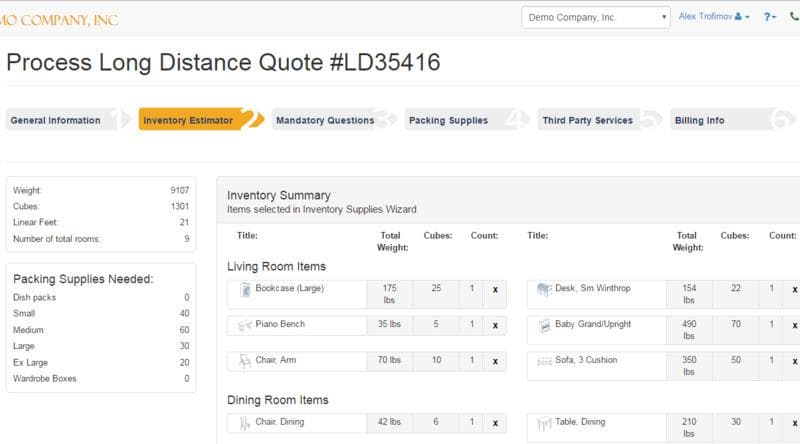Click the Medium boxes count 60
This screenshot has width=800, height=444.
coord(184,330)
